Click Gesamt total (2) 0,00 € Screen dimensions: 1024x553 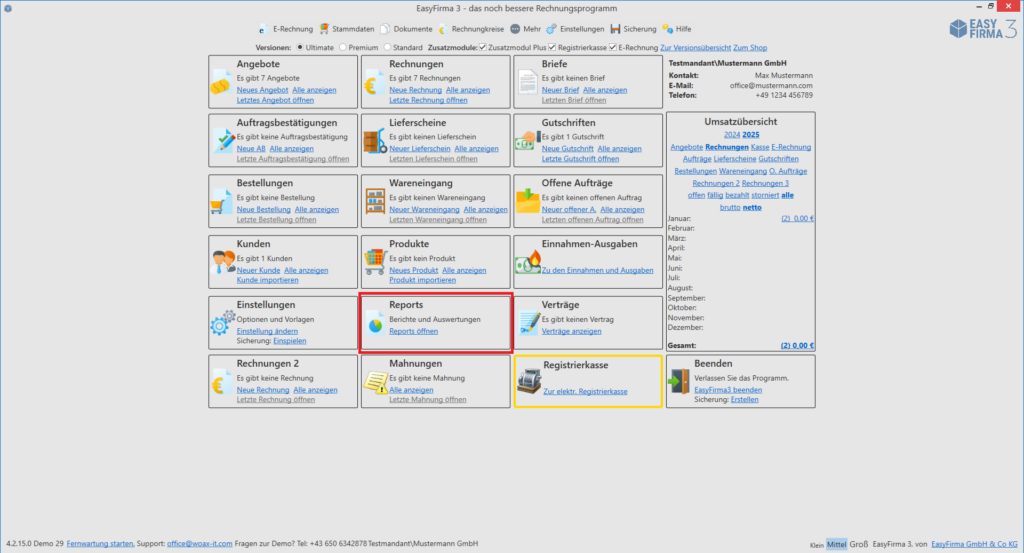[797, 345]
